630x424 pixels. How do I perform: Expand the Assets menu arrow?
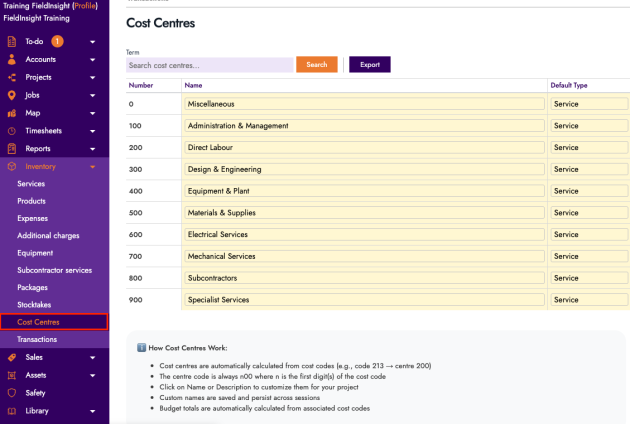pos(92,375)
